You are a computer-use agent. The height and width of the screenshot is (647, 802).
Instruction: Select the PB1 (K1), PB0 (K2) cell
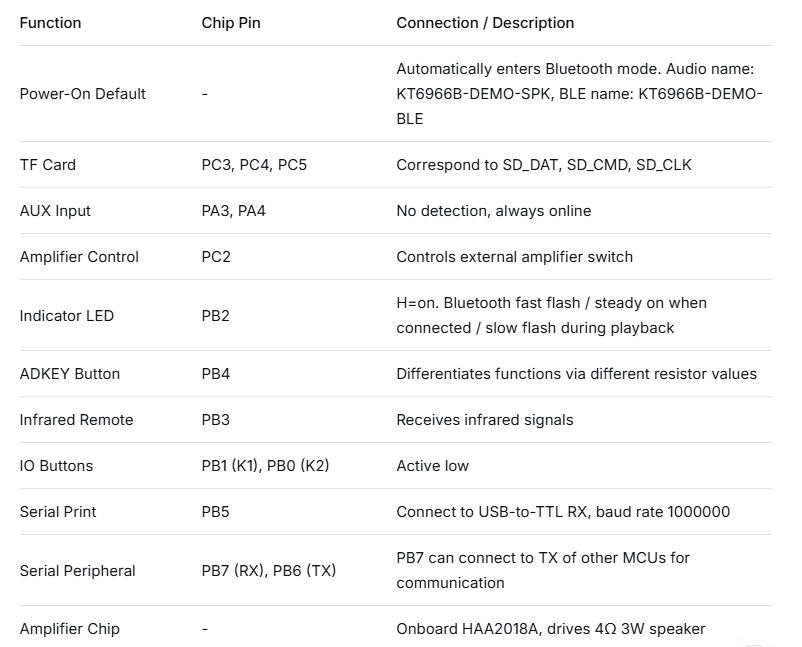pyautogui.click(x=265, y=466)
